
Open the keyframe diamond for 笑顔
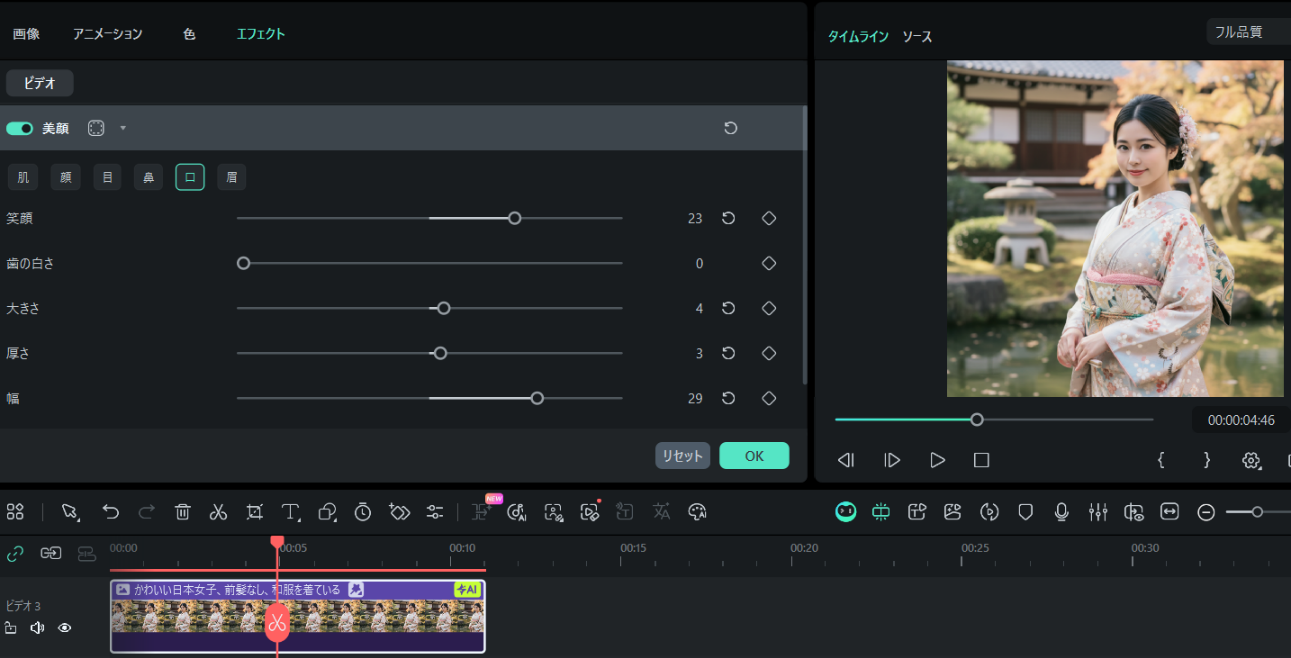coord(769,217)
